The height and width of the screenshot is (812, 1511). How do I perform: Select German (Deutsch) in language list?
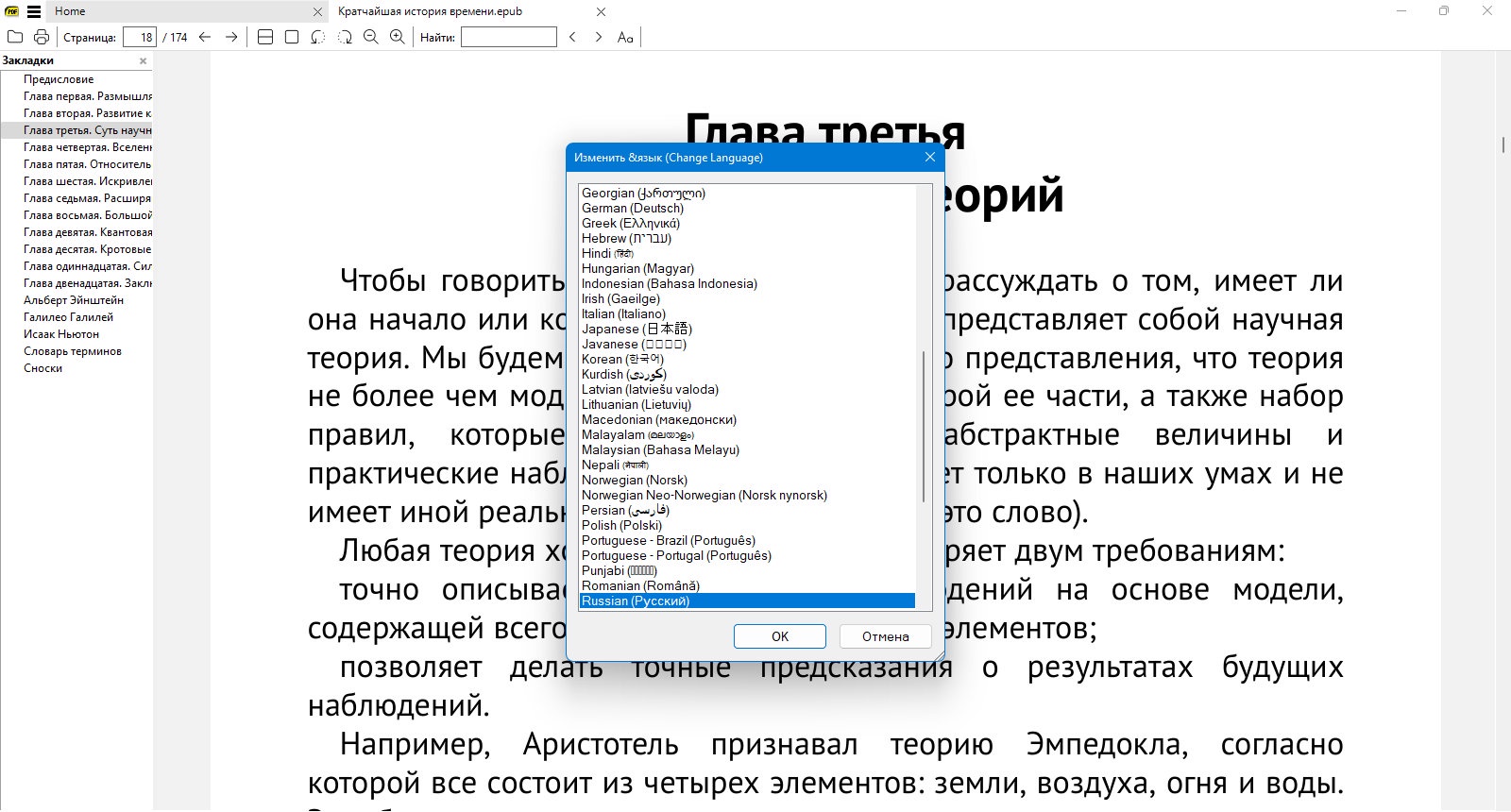(x=633, y=208)
